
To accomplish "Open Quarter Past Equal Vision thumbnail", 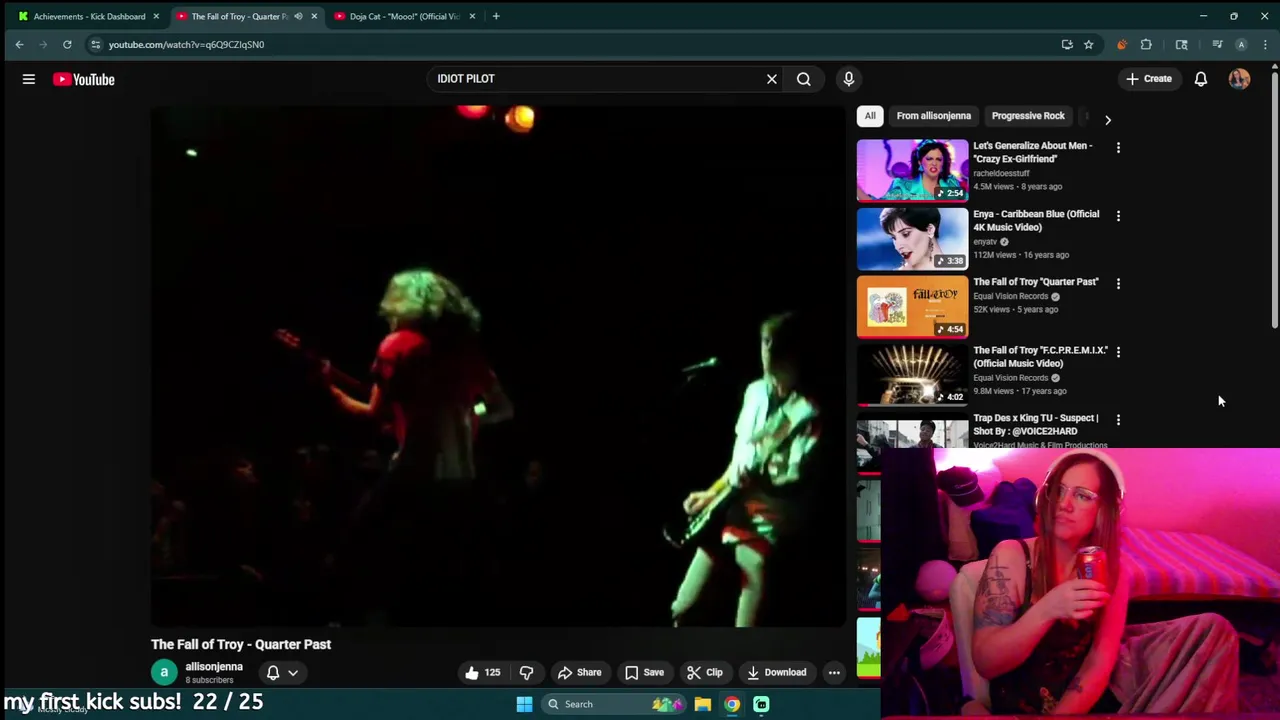I will tap(912, 306).
